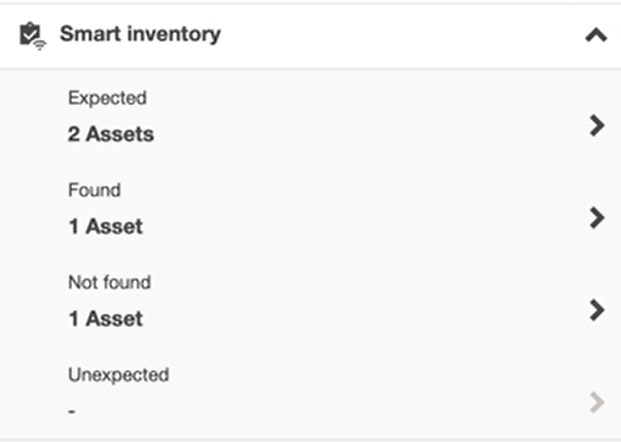Select the Unexpected label

[118, 375]
